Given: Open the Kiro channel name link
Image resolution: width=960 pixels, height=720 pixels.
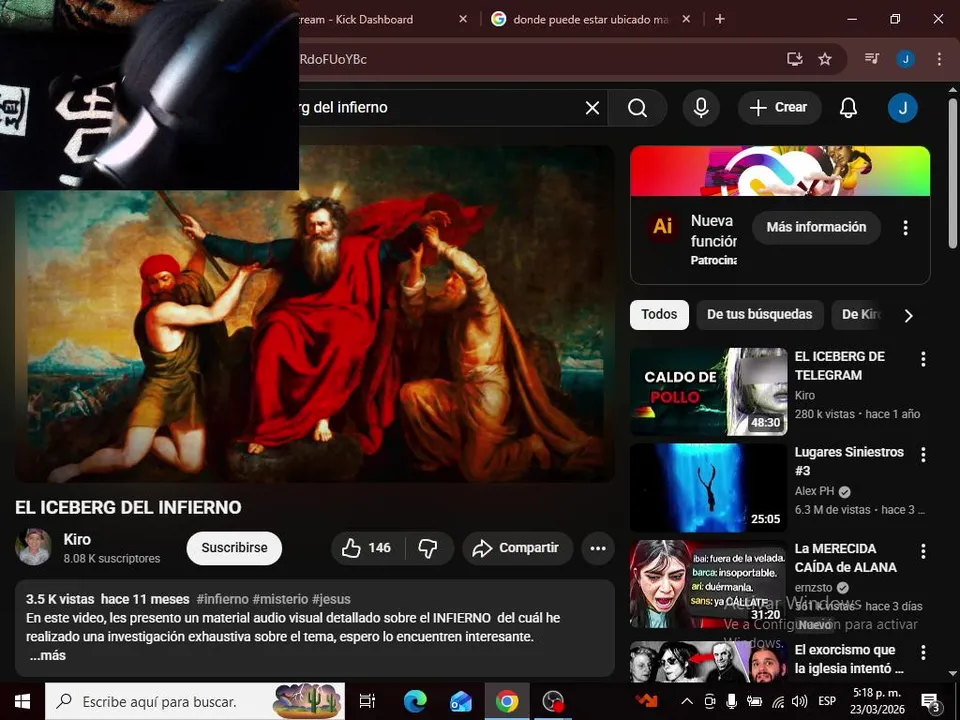Looking at the screenshot, I should [77, 539].
